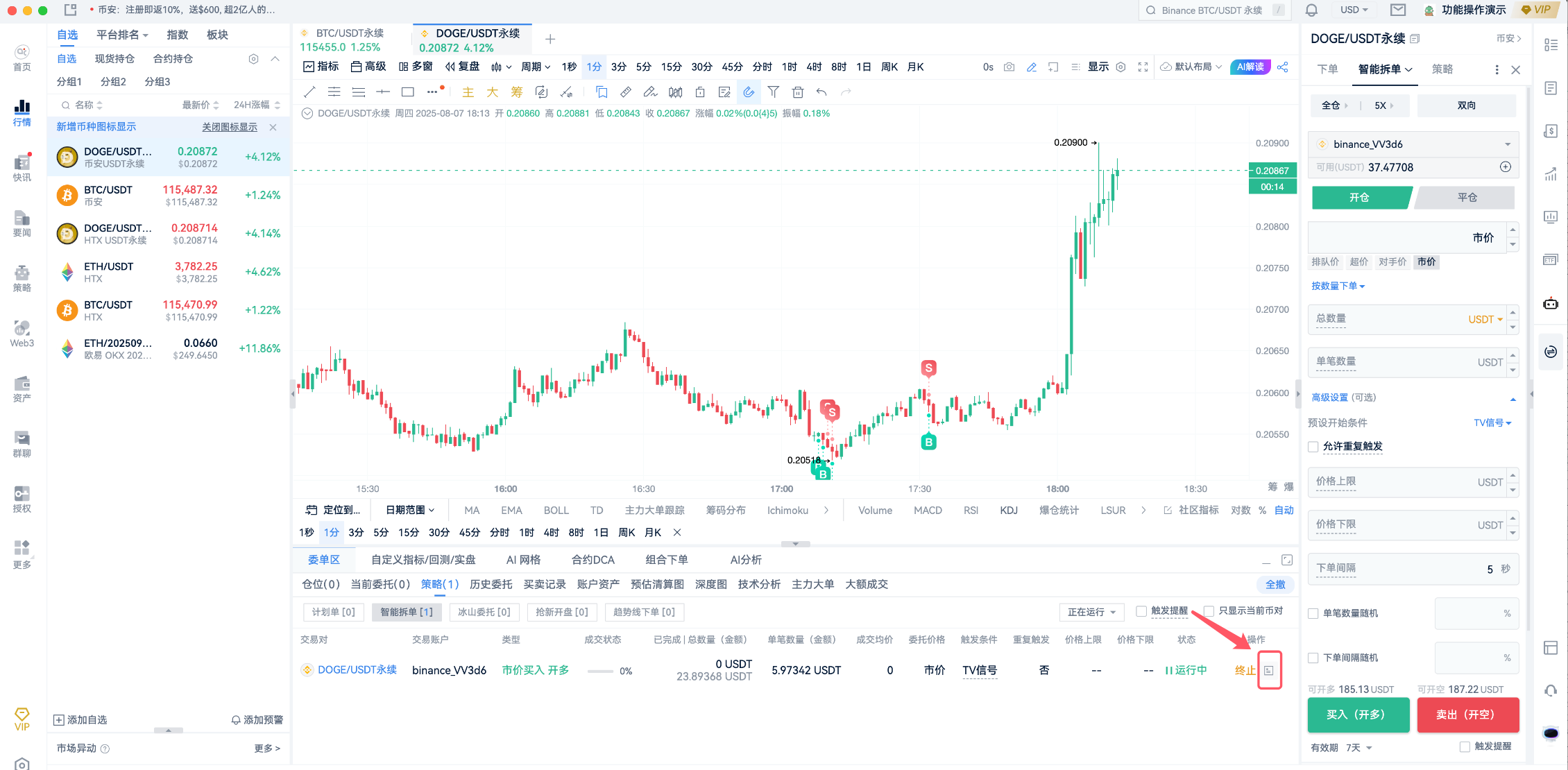Open the three-dot menu in order panel
This screenshot has width=1568, height=770.
coord(1497,69)
